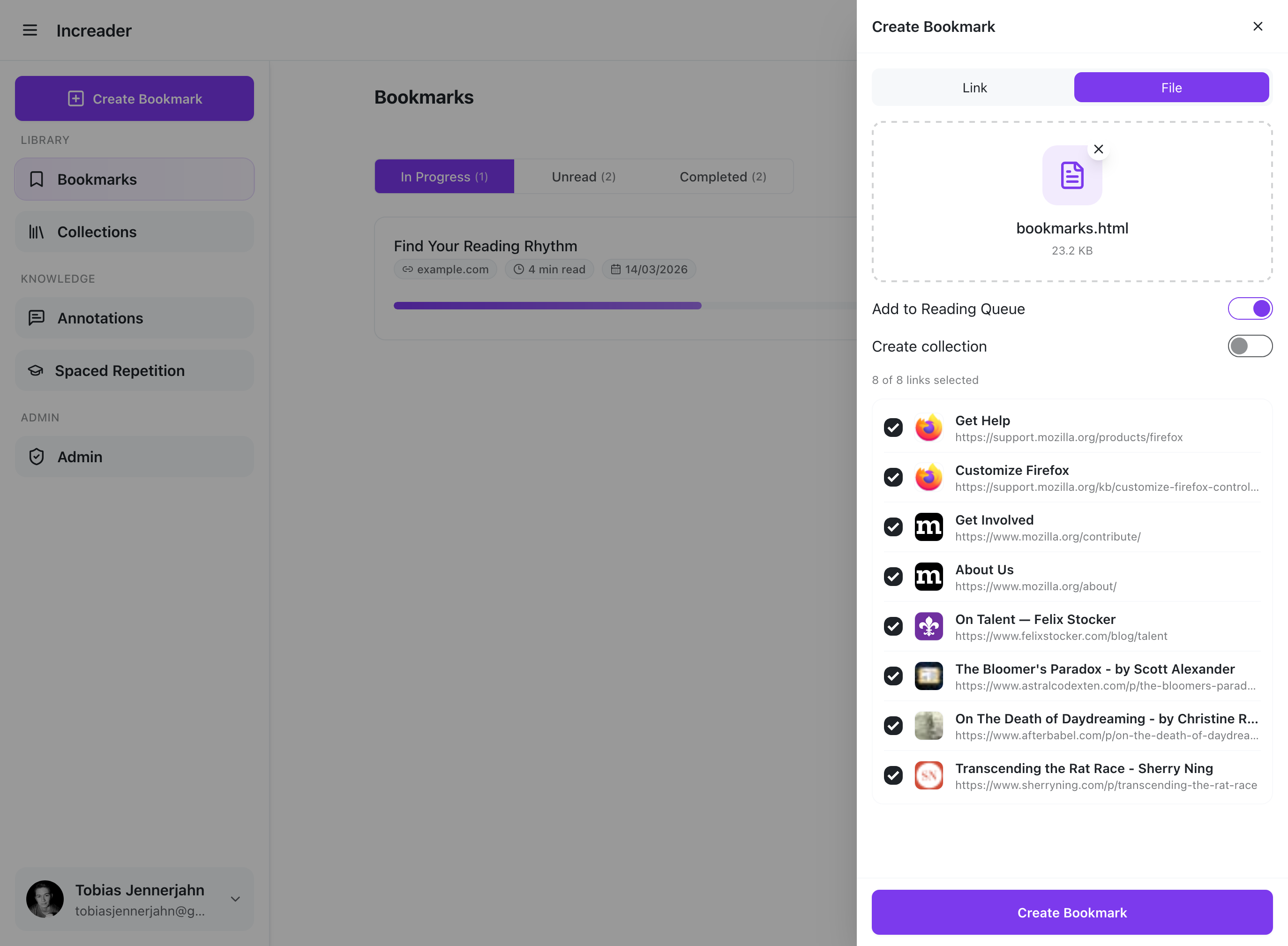Open the hamburger menu icon
This screenshot has width=1288, height=946.
pyautogui.click(x=30, y=30)
